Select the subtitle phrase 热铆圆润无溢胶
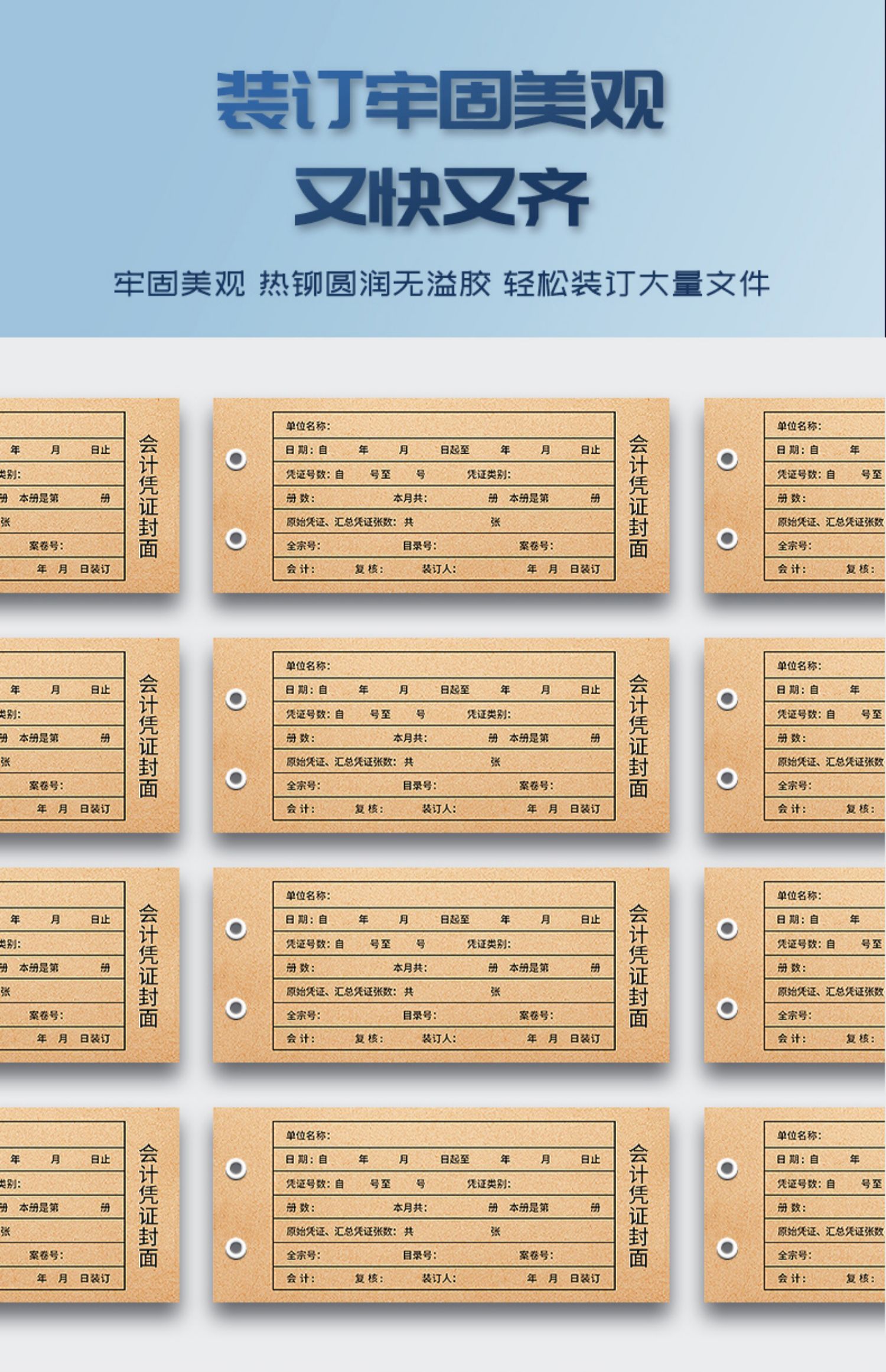Screen dimensions: 886x1372 pyautogui.click(x=375, y=284)
